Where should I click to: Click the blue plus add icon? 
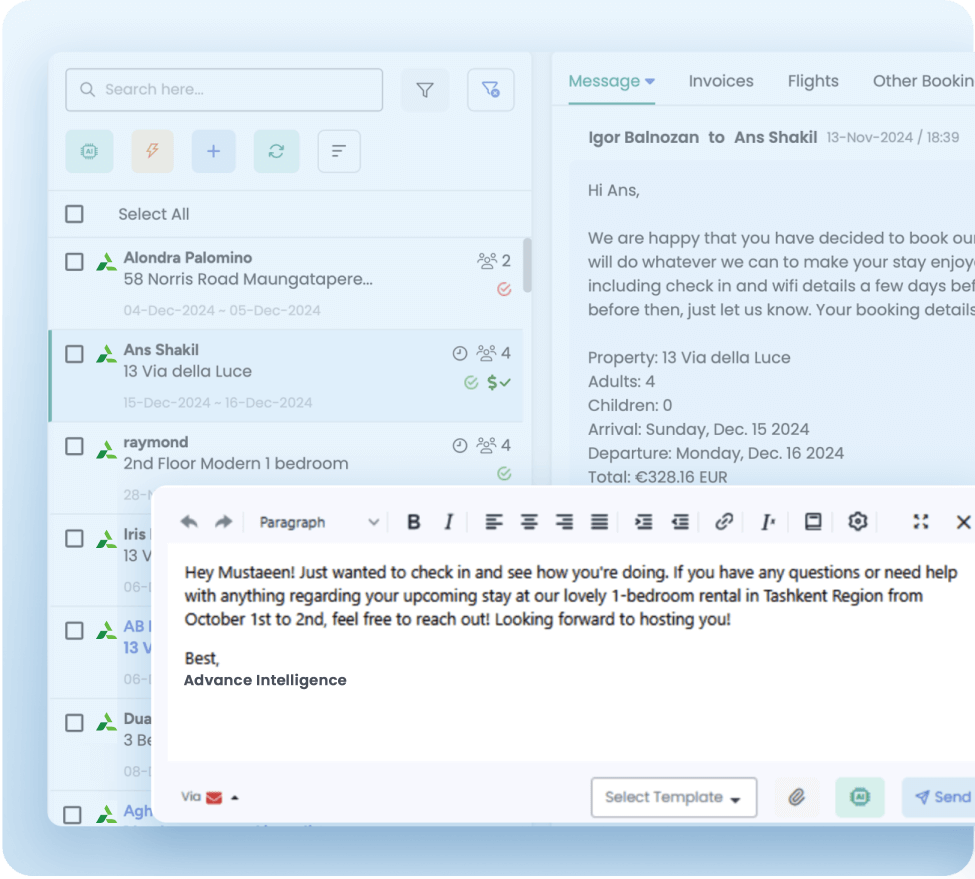coord(213,151)
